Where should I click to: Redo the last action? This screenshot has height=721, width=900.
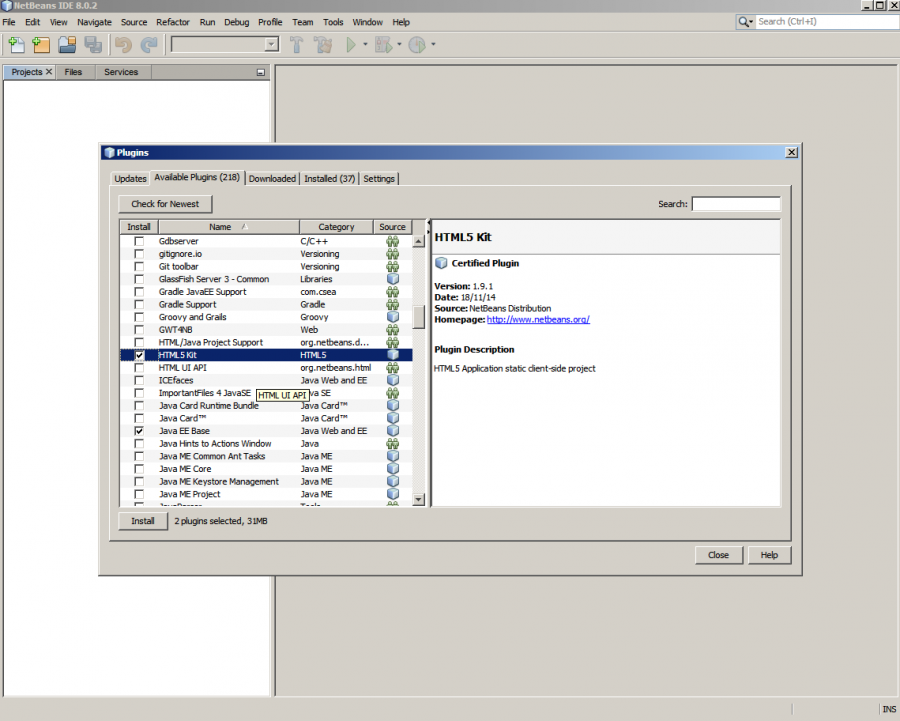147,44
